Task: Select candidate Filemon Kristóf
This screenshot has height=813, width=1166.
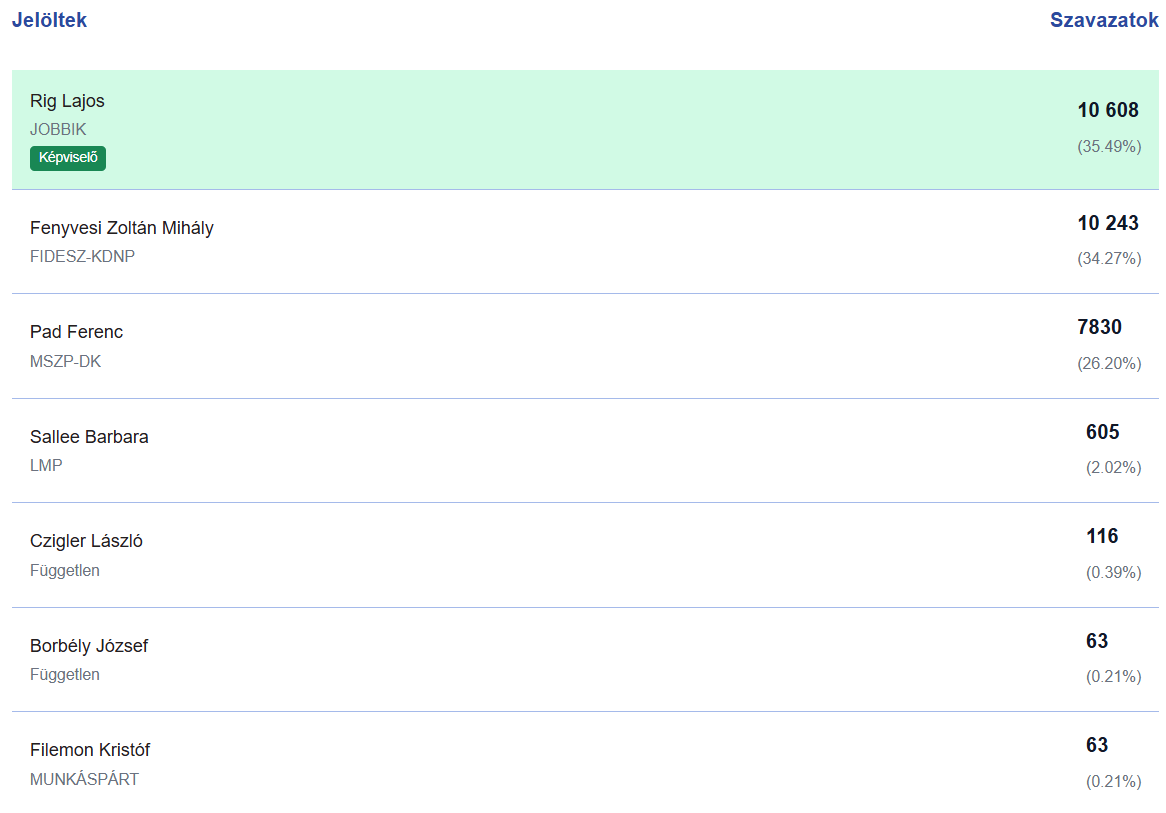Action: [x=90, y=750]
